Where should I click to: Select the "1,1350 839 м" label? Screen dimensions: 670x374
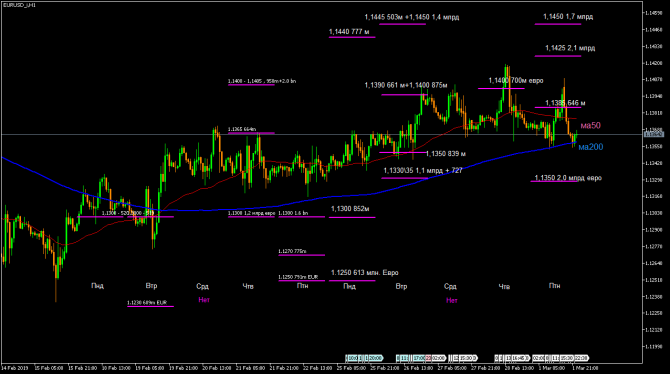(x=446, y=153)
